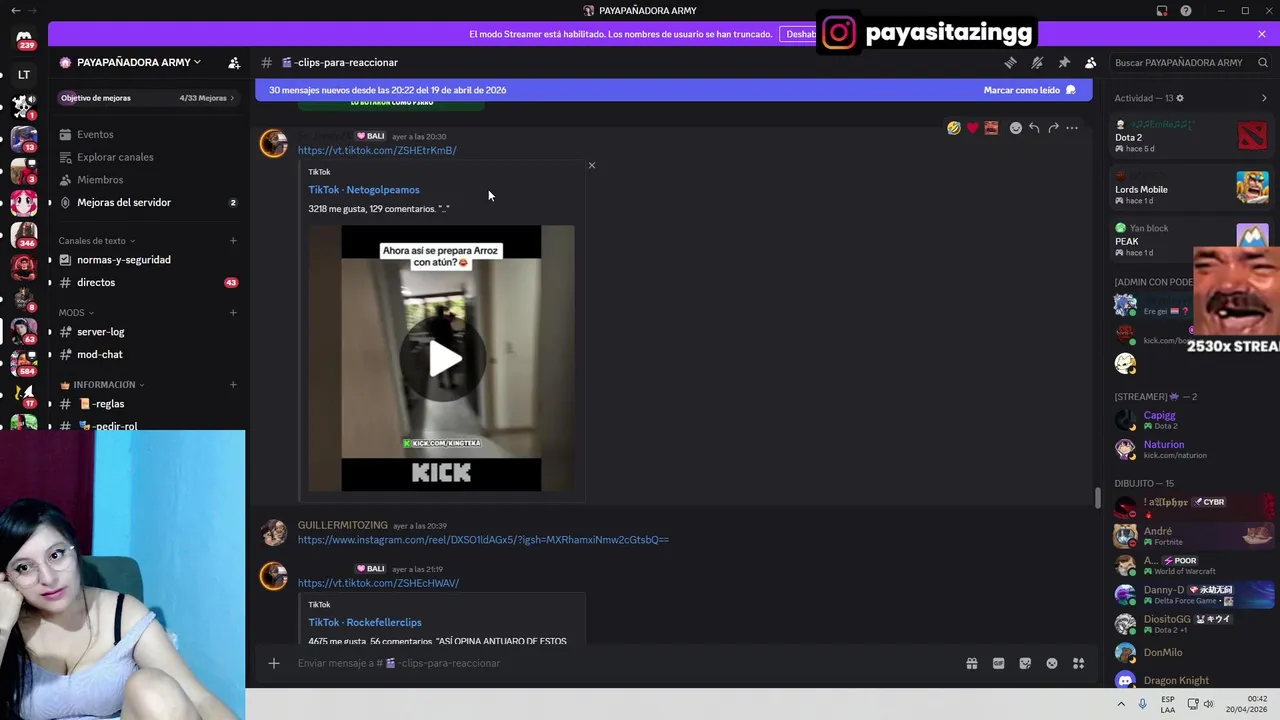Click the plus attach button in message bar
This screenshot has width=1280, height=720.
[x=273, y=663]
